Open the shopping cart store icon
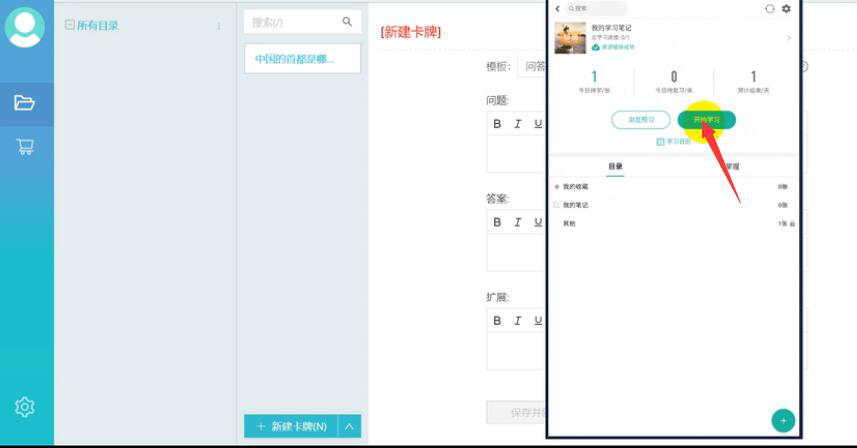Image resolution: width=857 pixels, height=448 pixels. click(25, 146)
